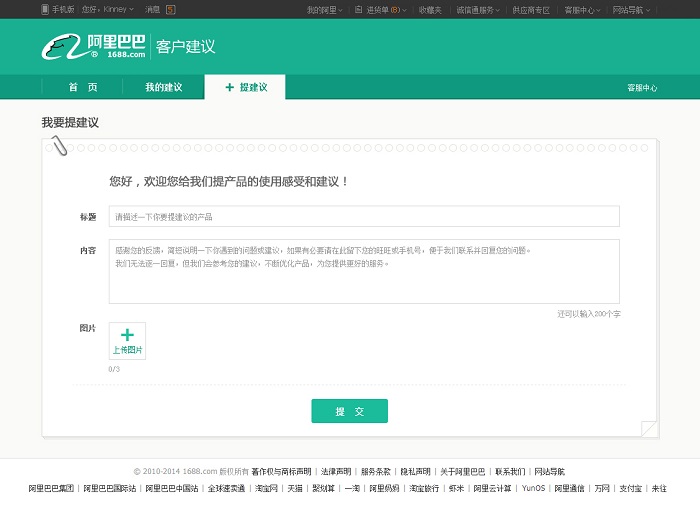Click into the 标题 title input field
Screen dimensions: 700x507
364,216
